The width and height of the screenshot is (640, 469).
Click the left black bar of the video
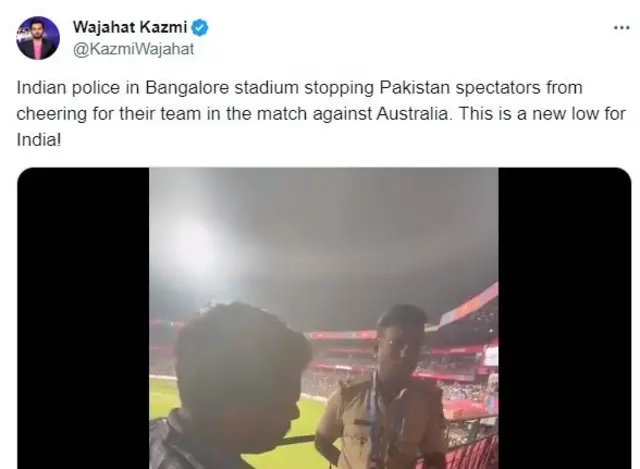pos(83,318)
